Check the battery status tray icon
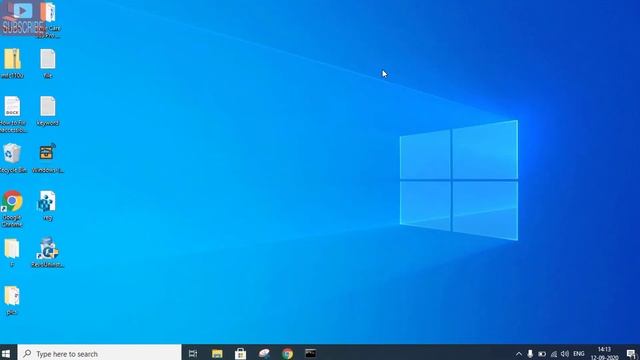 click(x=542, y=354)
